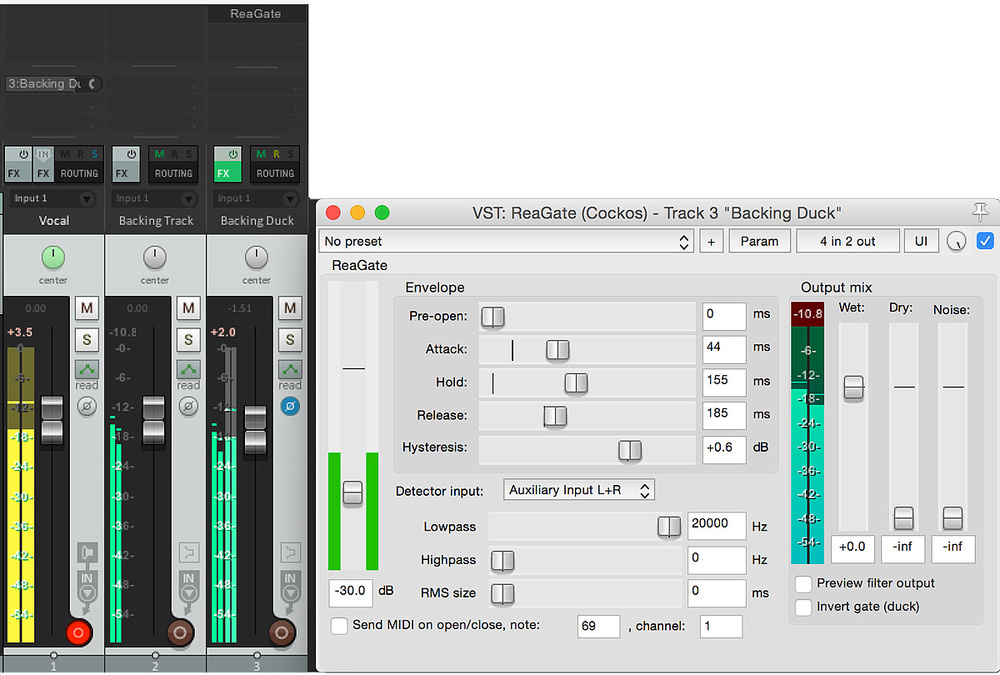The height and width of the screenshot is (675, 1000).
Task: Invert phase on the Backing Track
Action: (x=188, y=406)
